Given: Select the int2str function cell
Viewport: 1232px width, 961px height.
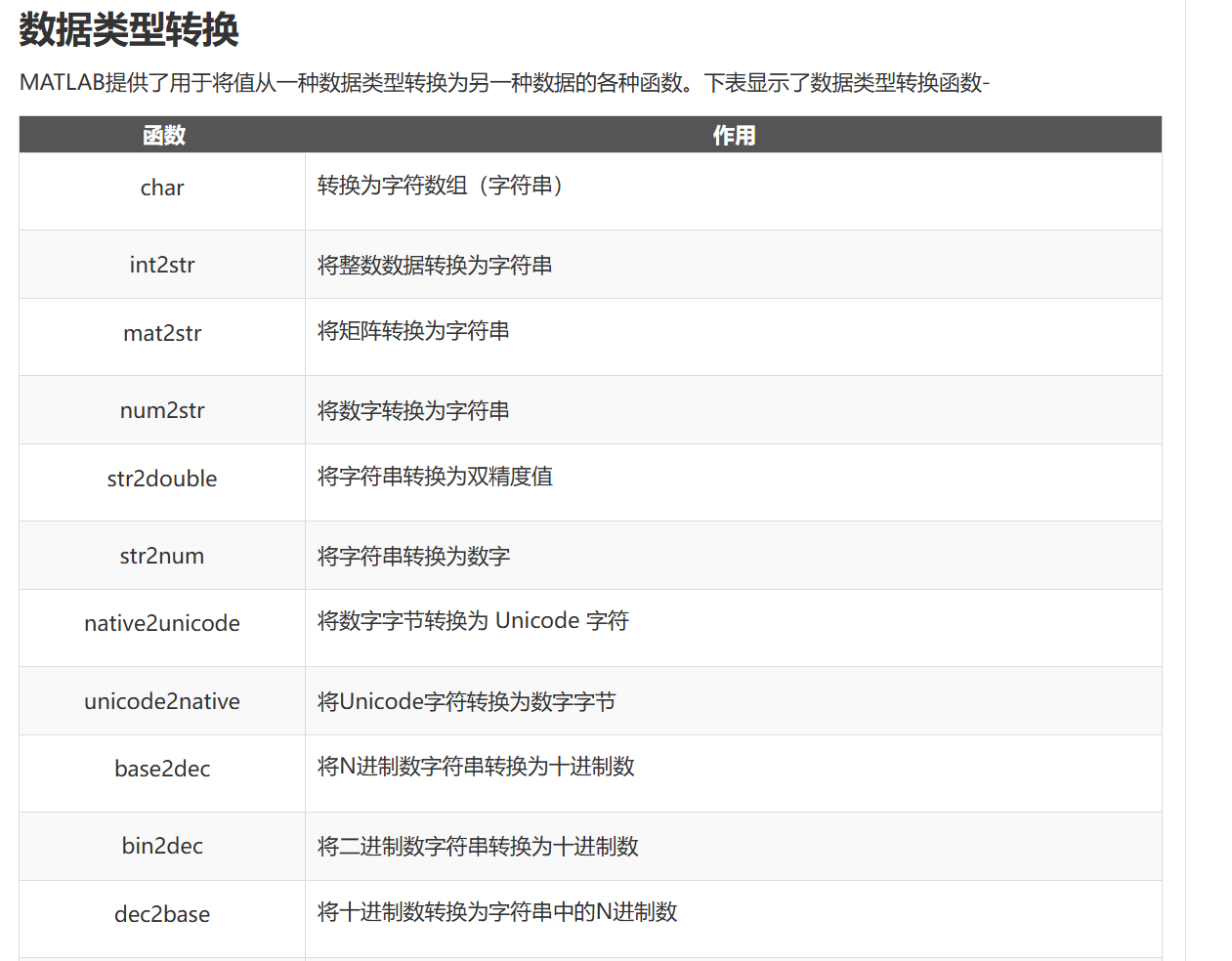Looking at the screenshot, I should [x=162, y=265].
